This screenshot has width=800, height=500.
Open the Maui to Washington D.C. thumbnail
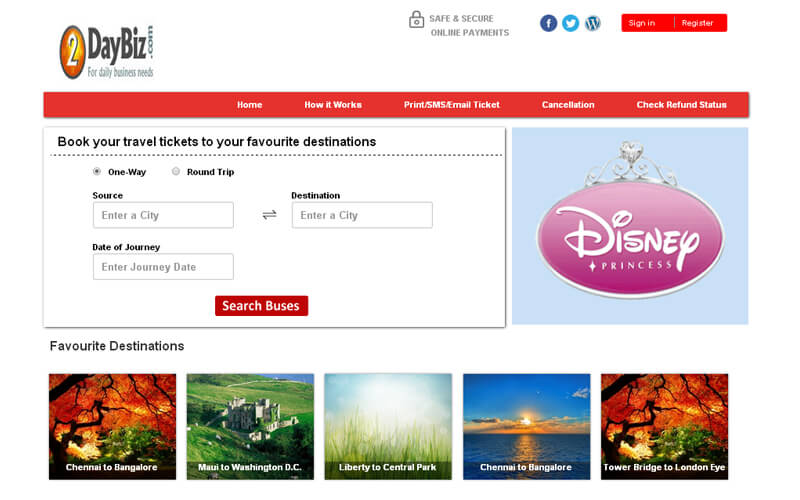pyautogui.click(x=250, y=427)
